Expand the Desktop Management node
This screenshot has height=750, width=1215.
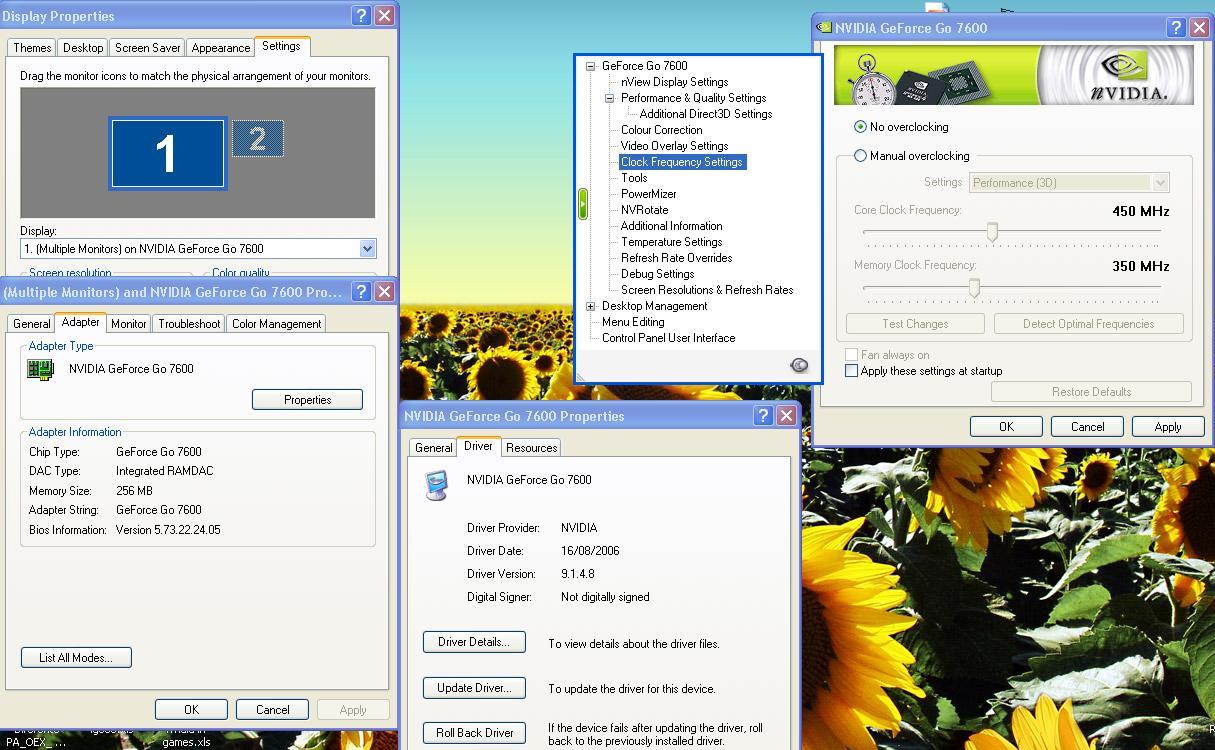[x=590, y=306]
